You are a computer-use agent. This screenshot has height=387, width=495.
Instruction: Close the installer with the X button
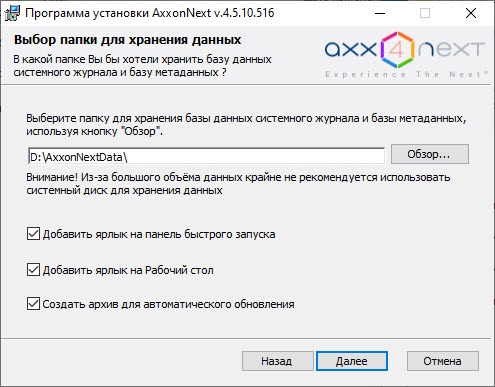(x=471, y=13)
